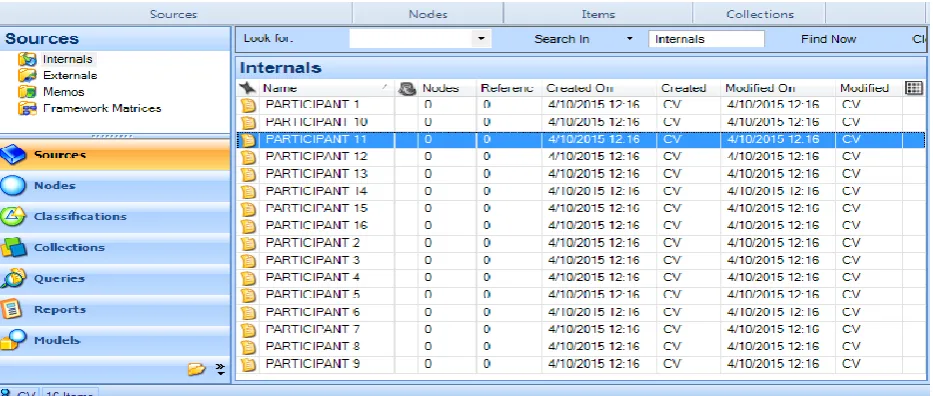
Task: Sort by References column header
Action: pos(509,88)
